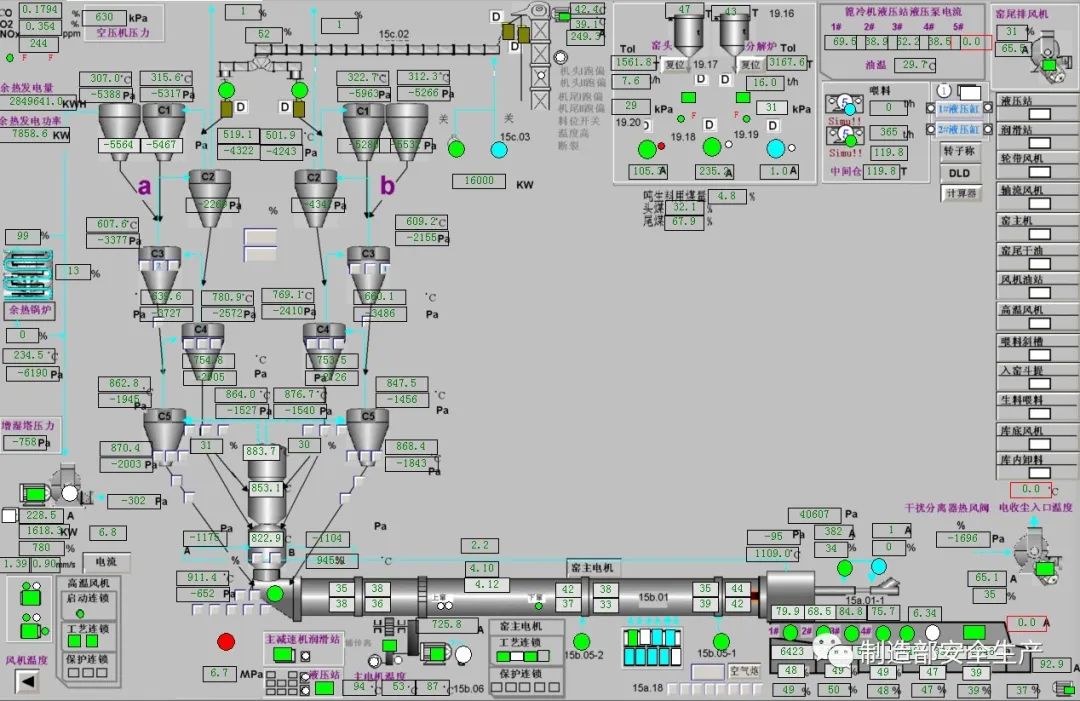Click the 空气炮 air cannon button
This screenshot has width=1080, height=701.
coord(744,670)
